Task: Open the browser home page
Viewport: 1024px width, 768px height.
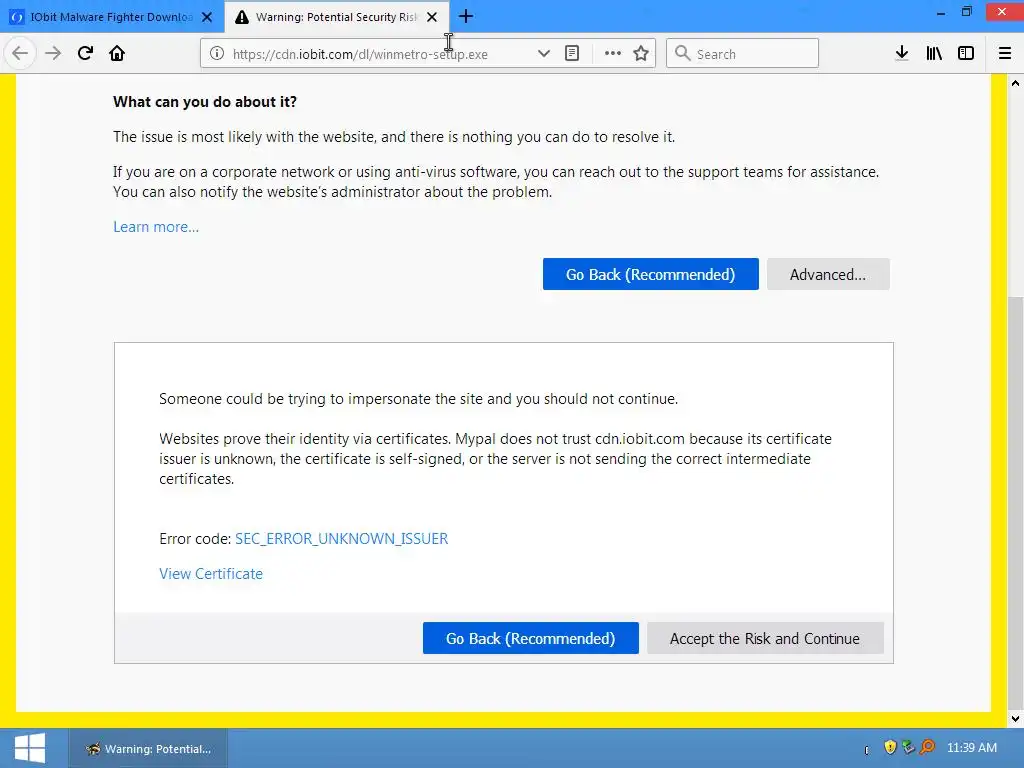Action: point(117,53)
